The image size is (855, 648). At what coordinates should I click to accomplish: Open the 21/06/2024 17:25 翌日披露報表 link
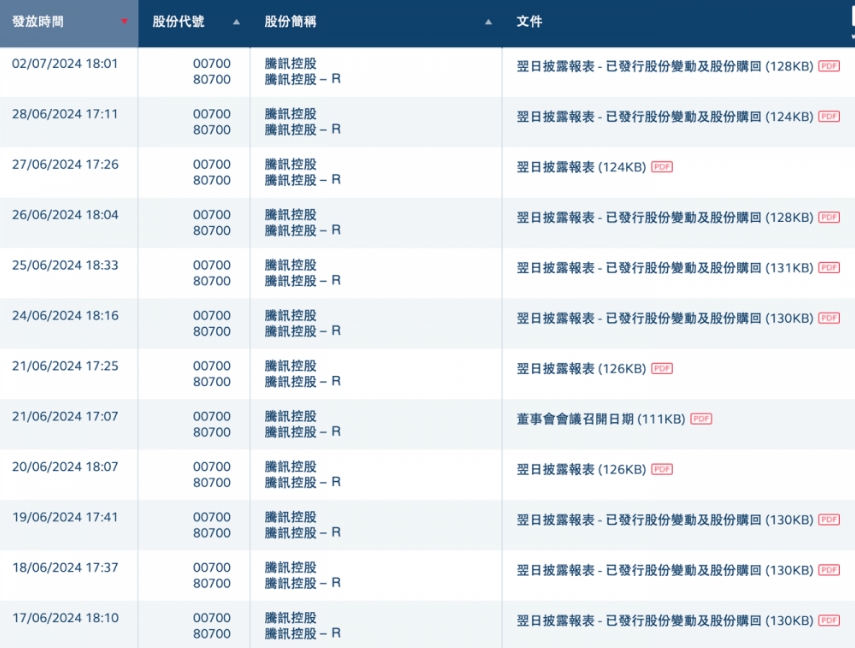pyautogui.click(x=580, y=369)
